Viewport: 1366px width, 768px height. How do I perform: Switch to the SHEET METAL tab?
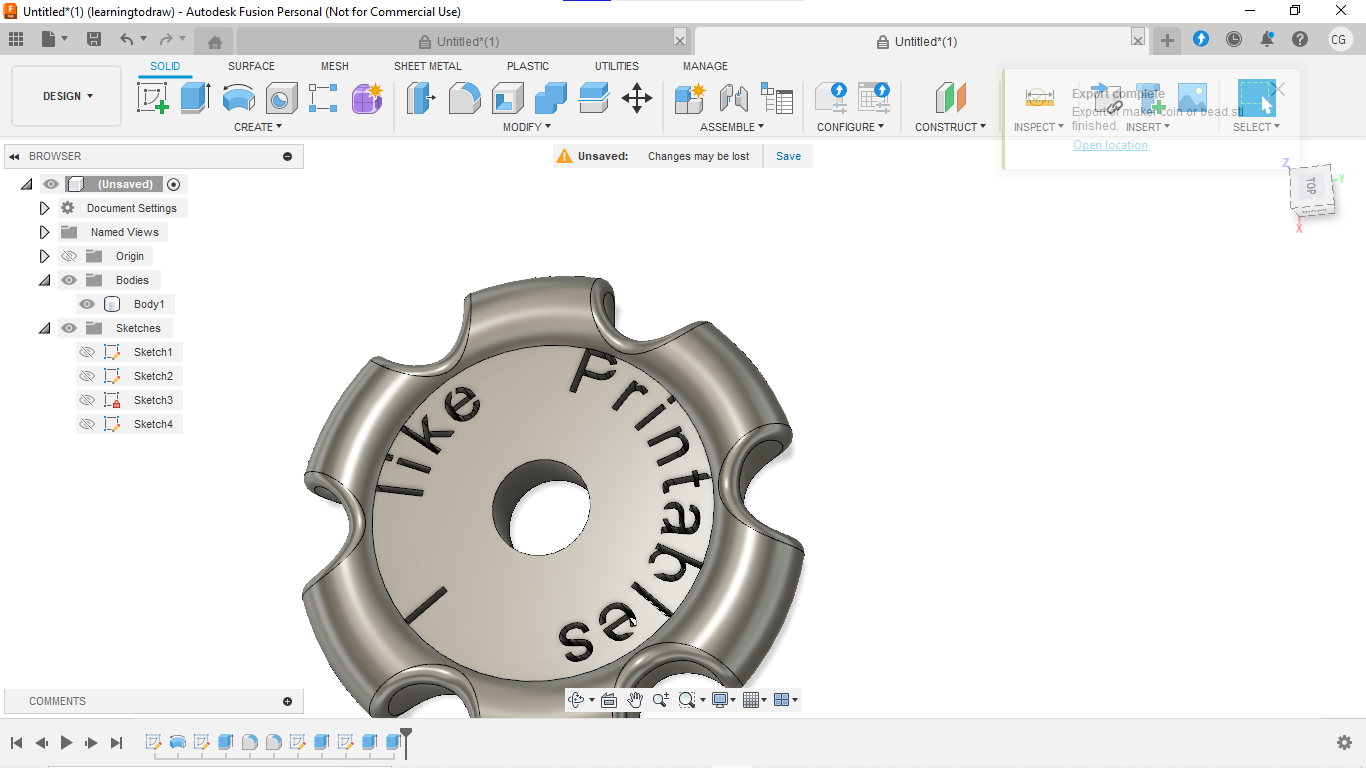[428, 66]
